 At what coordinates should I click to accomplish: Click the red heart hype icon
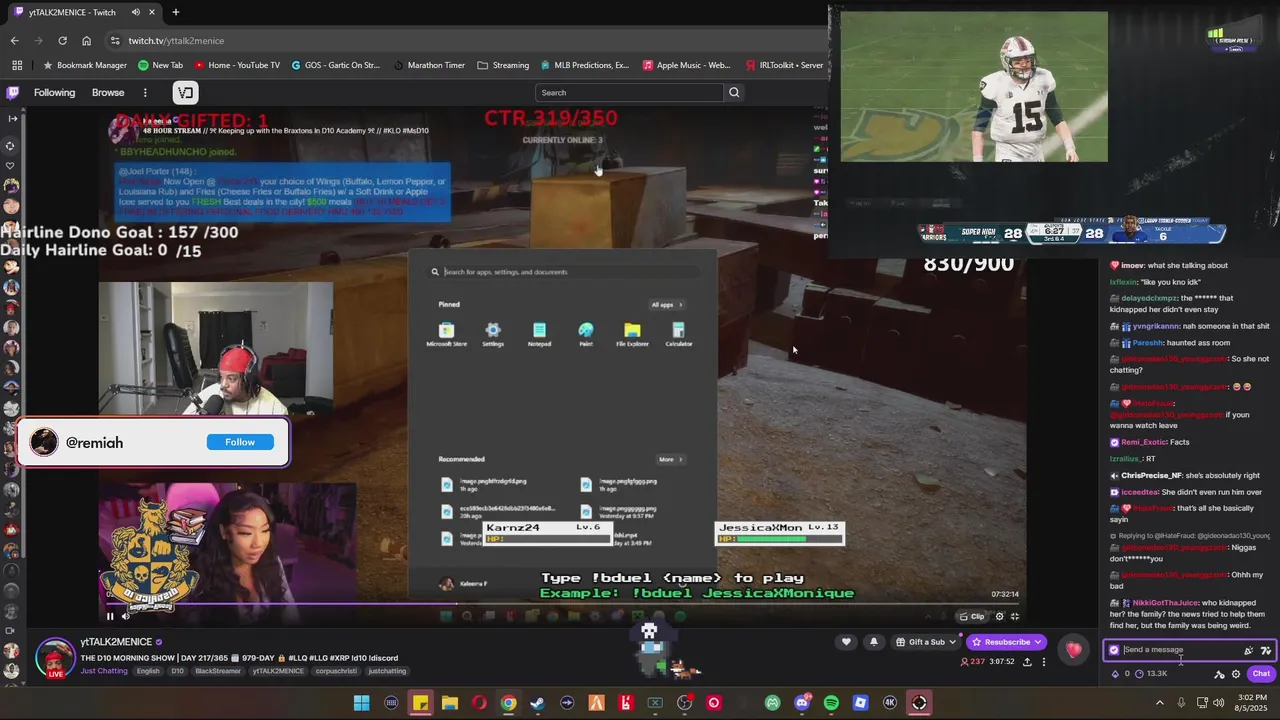[x=1073, y=650]
